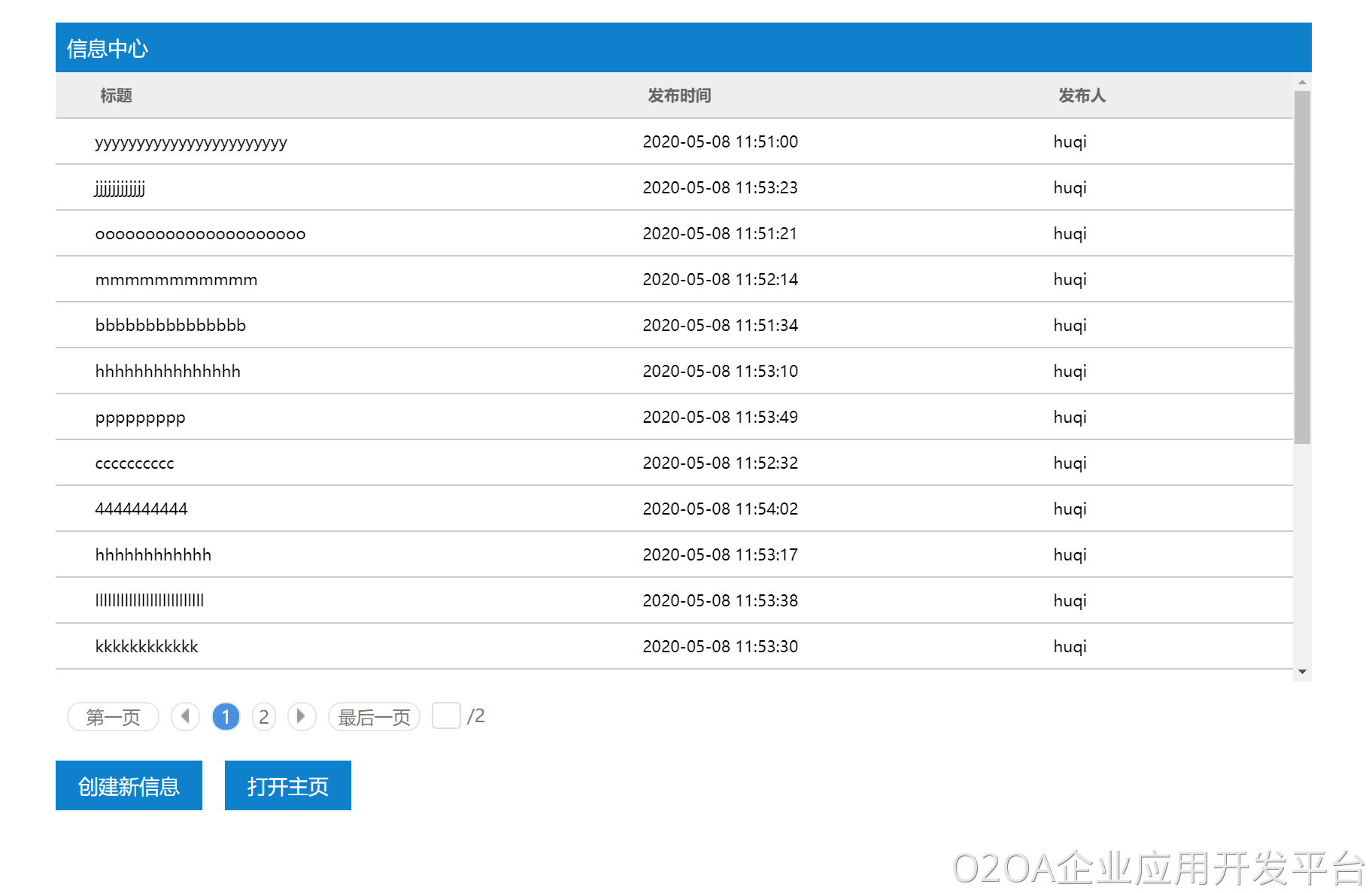This screenshot has height=893, width=1372.
Task: Click the 发布时间 column header
Action: point(679,96)
